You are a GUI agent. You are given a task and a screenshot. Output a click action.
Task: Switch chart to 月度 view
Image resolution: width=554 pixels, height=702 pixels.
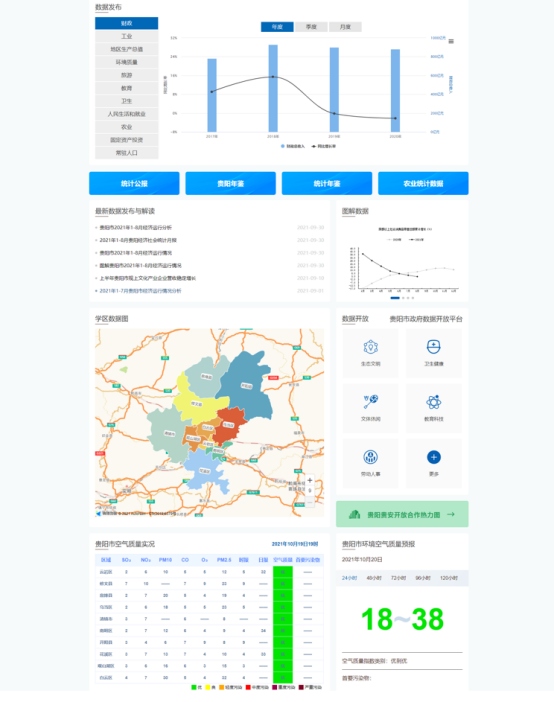tap(345, 27)
